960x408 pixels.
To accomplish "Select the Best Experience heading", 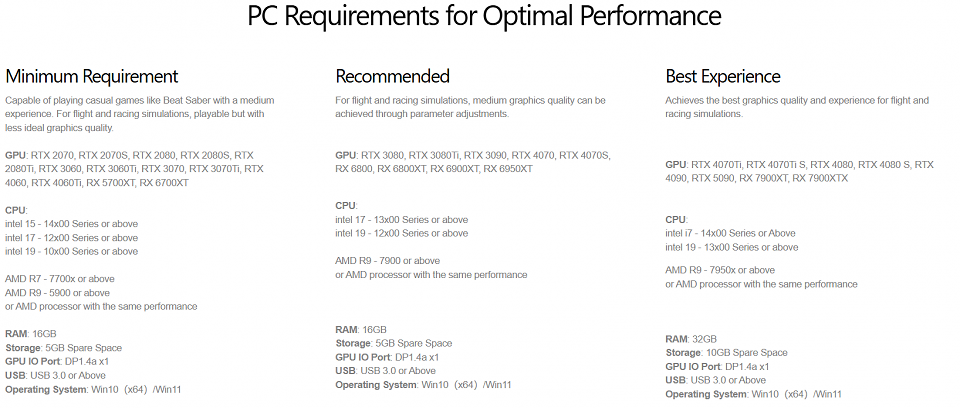I will pos(723,77).
